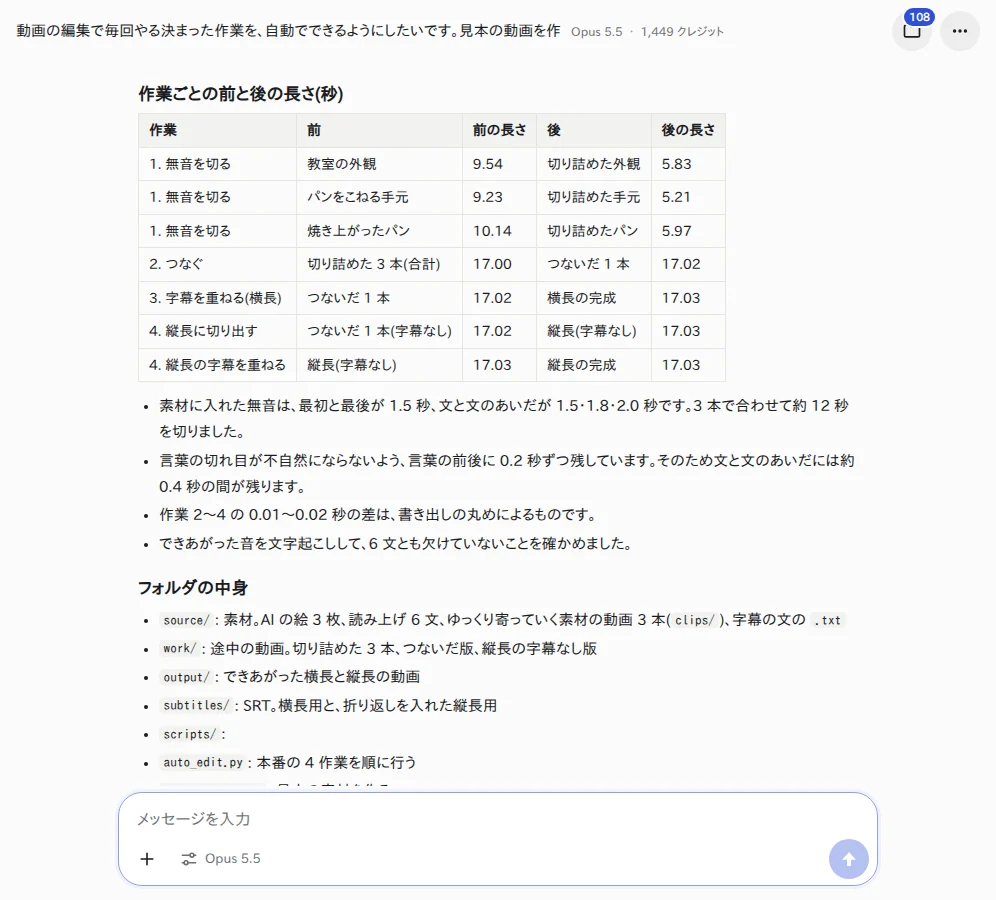Click the heading フォルダの中身

pyautogui.click(x=193, y=588)
